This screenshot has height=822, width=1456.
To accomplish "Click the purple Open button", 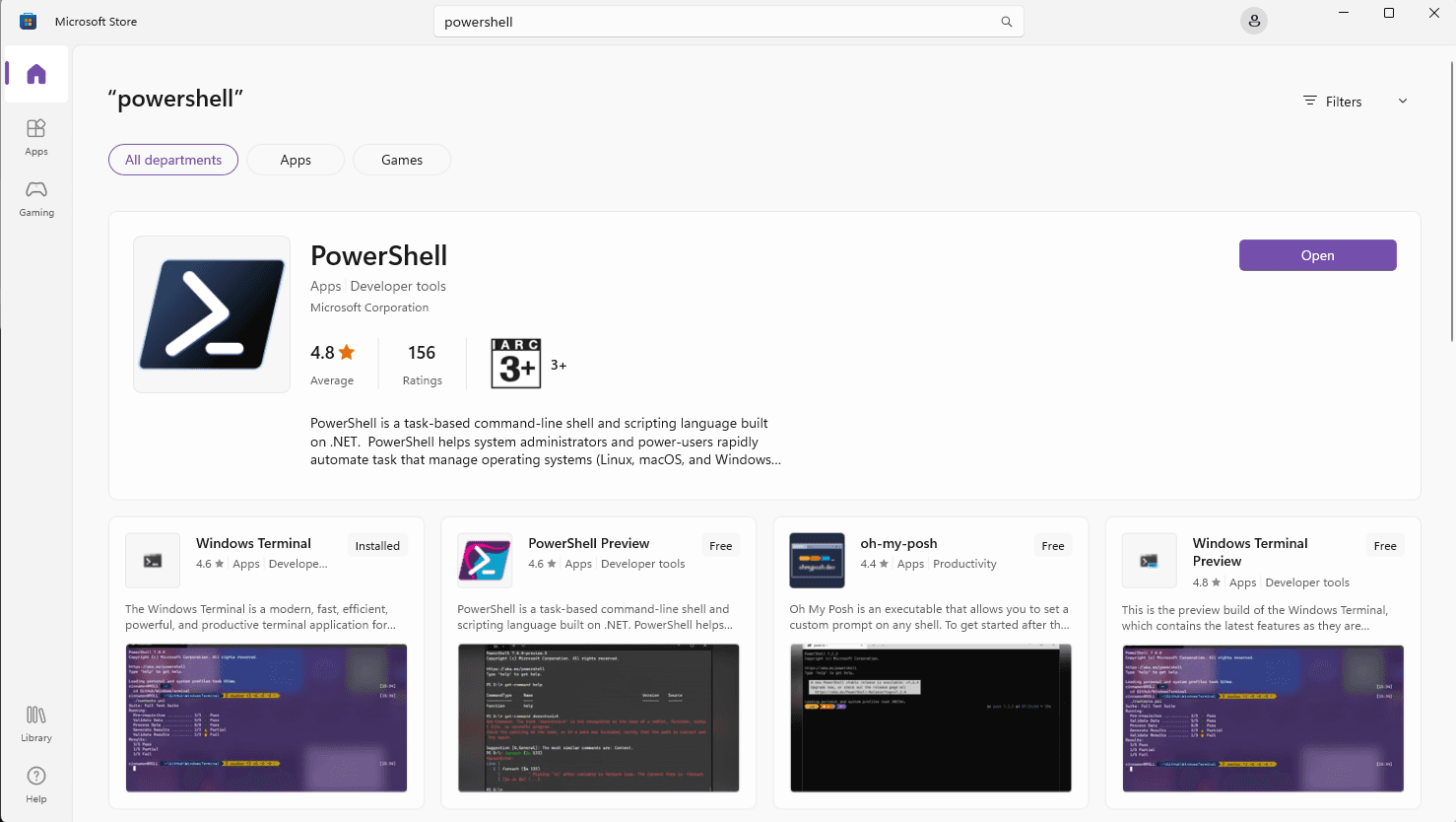I will click(1317, 255).
